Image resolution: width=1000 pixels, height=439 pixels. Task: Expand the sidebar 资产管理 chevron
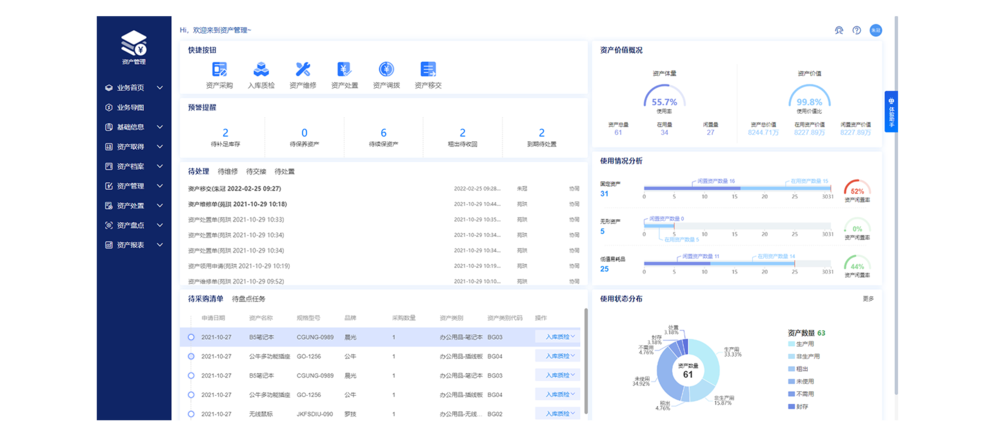159,186
